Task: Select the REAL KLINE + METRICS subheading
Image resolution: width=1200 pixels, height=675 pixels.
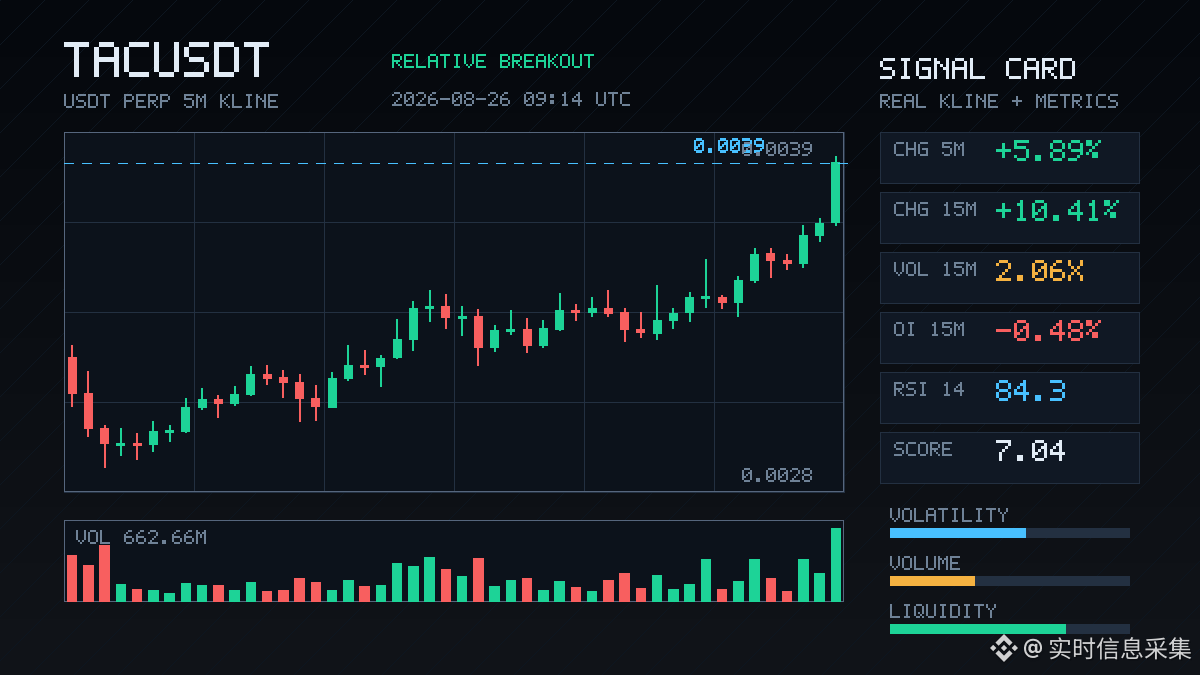Action: pos(999,101)
